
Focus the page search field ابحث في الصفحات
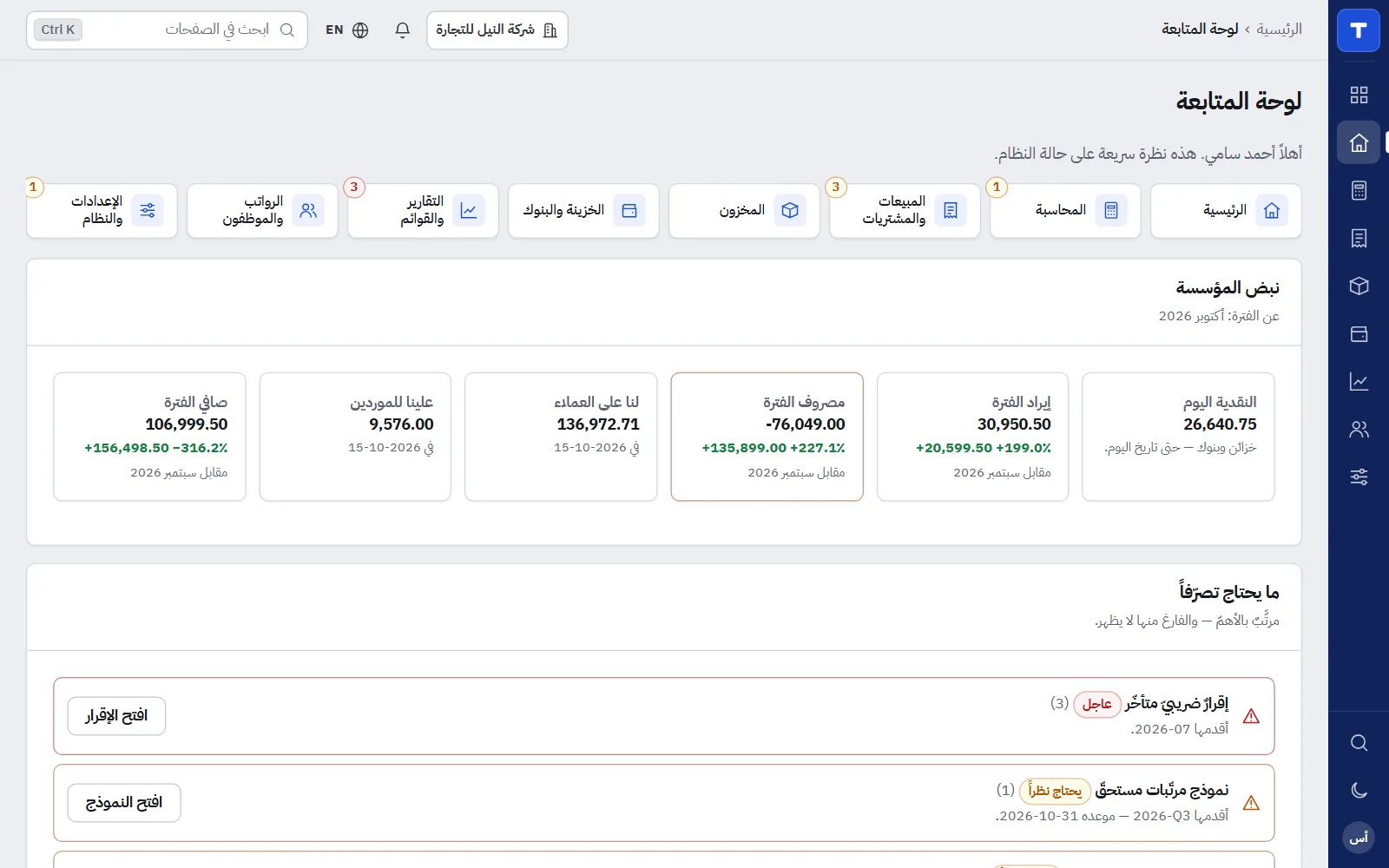tap(167, 30)
